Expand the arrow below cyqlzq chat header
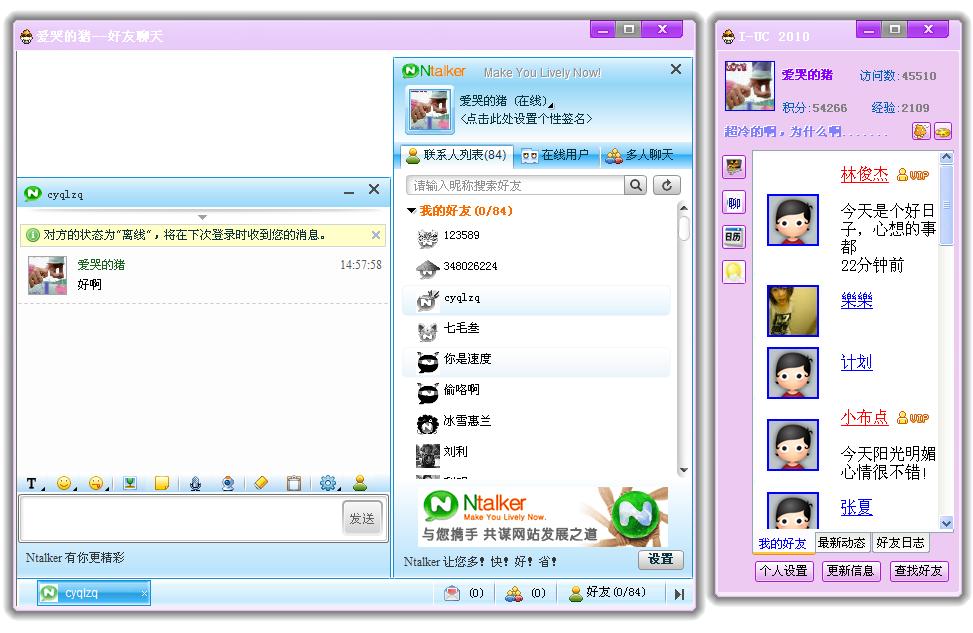This screenshot has height=633, width=973. 202,217
